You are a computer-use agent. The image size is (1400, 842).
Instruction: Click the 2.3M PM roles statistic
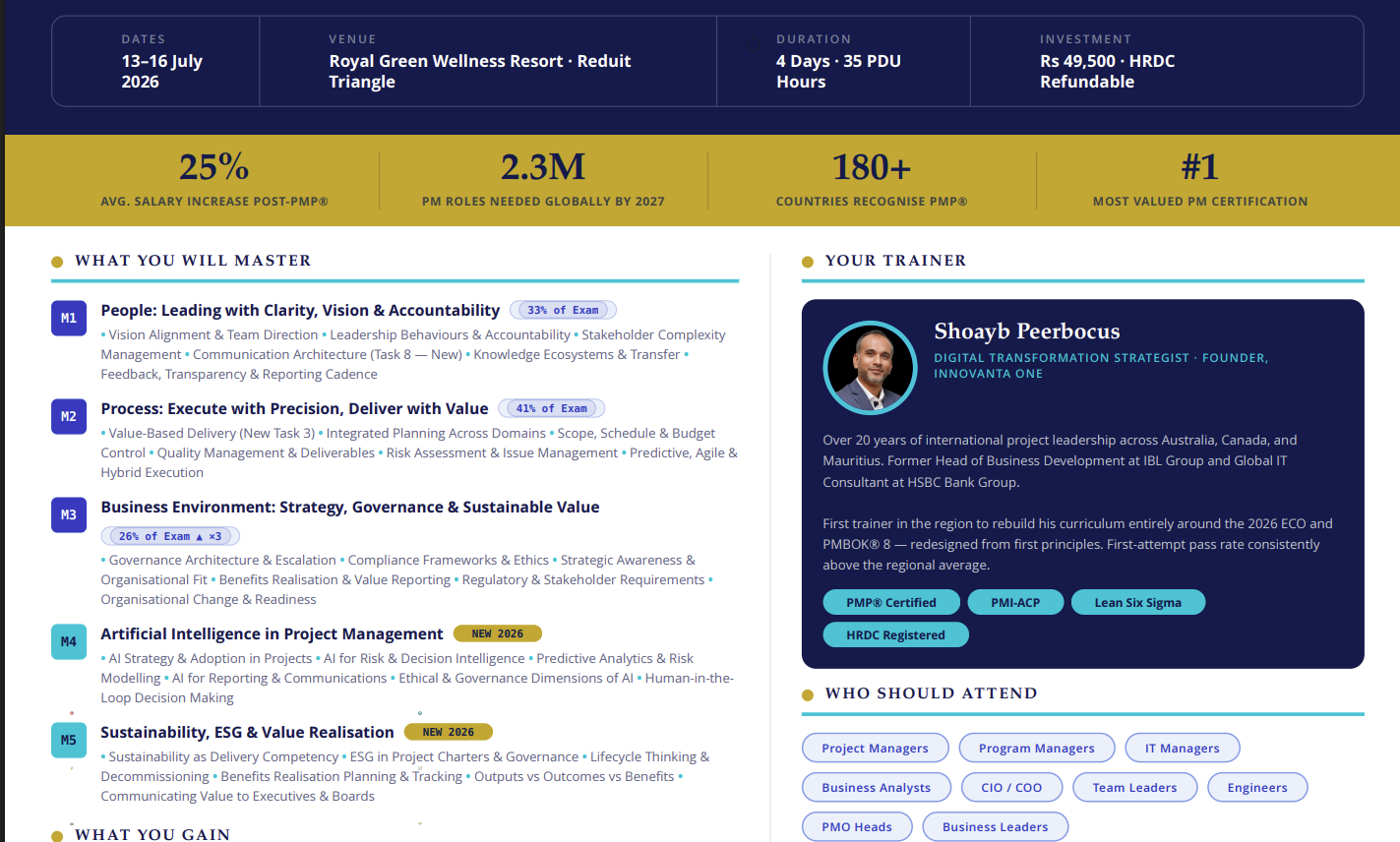[x=543, y=167]
